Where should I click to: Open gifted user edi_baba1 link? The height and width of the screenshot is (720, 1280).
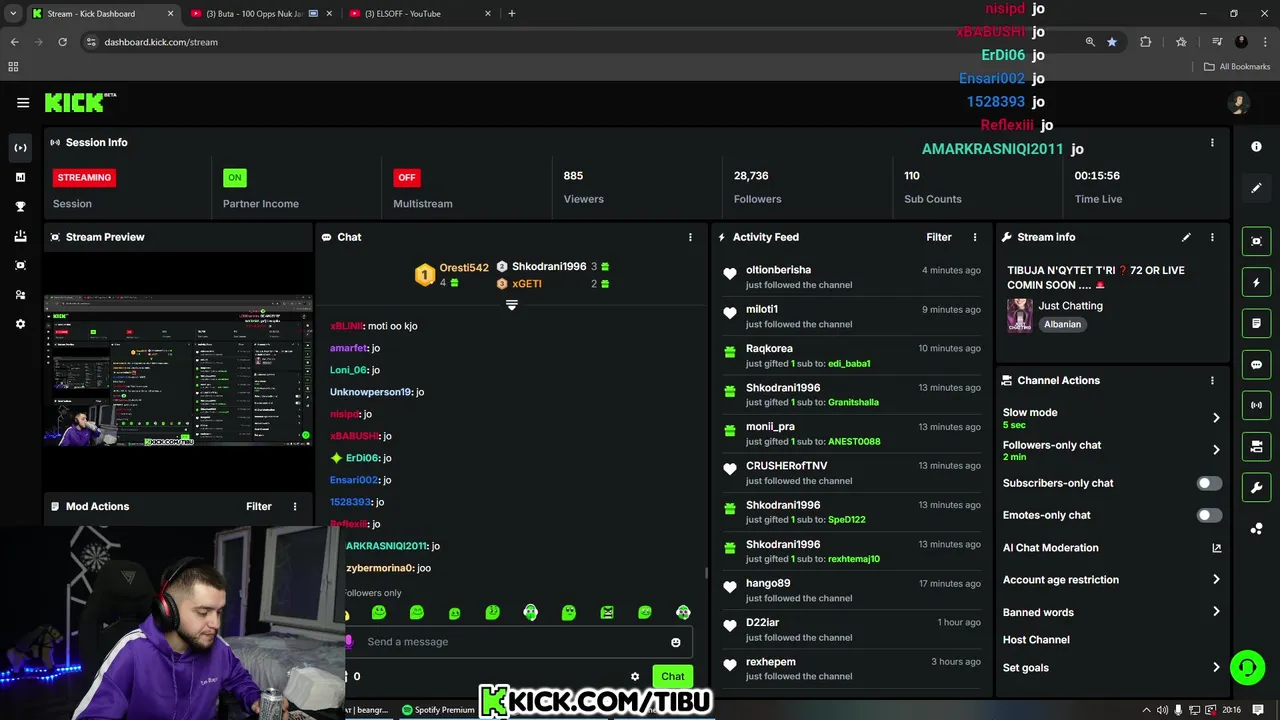point(849,364)
